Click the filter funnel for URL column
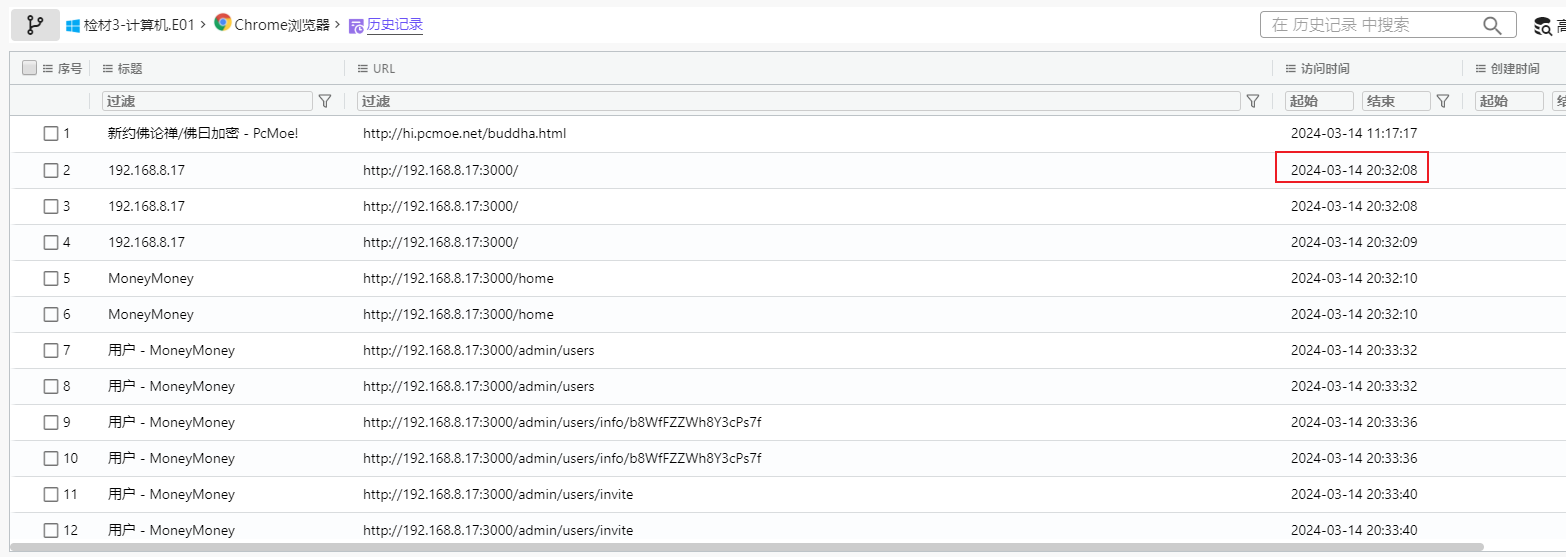The width and height of the screenshot is (1566, 557). pyautogui.click(x=1252, y=101)
